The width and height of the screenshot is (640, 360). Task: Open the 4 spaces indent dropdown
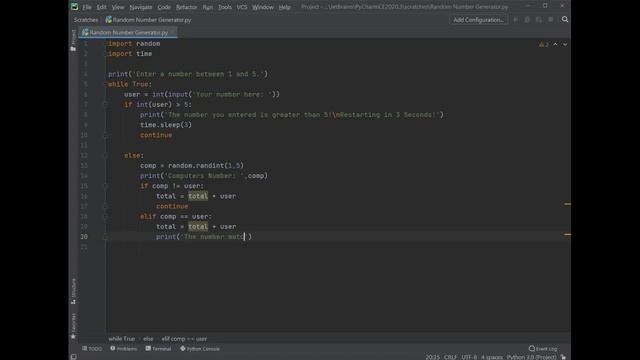coord(491,357)
